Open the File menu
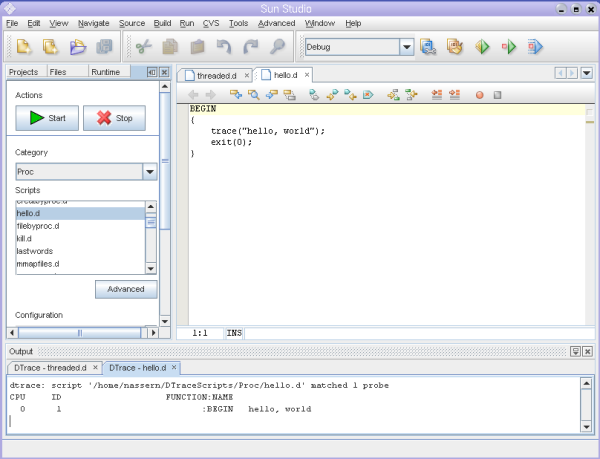600x459 pixels. point(12,23)
